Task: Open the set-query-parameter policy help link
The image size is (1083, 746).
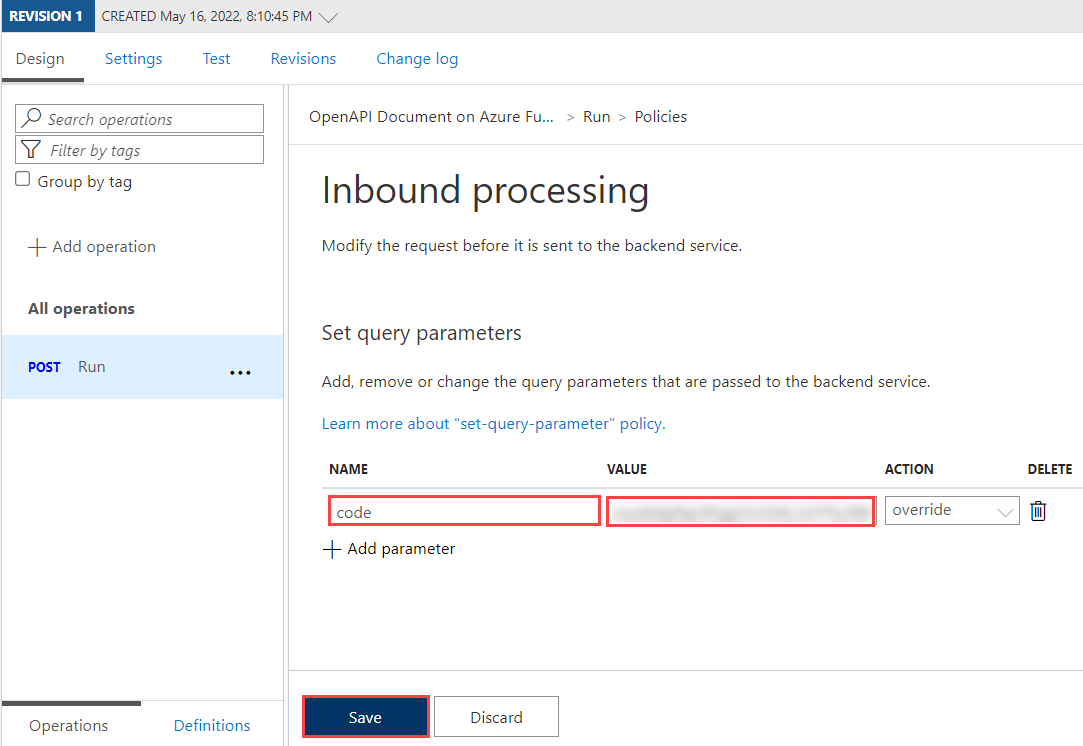Action: click(493, 423)
